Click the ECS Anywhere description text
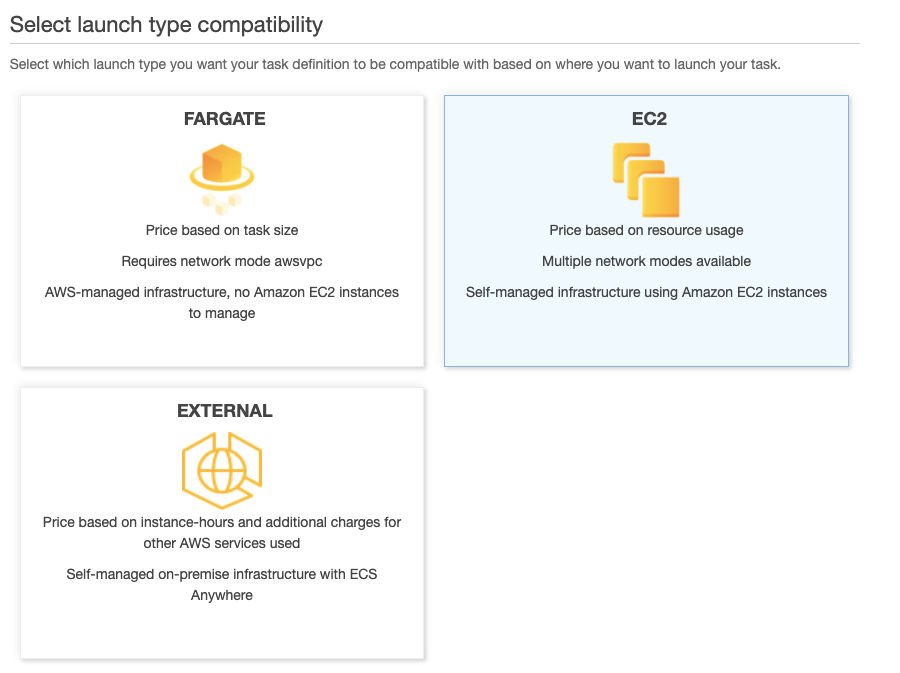Screen dimensions: 900x673 point(222,584)
